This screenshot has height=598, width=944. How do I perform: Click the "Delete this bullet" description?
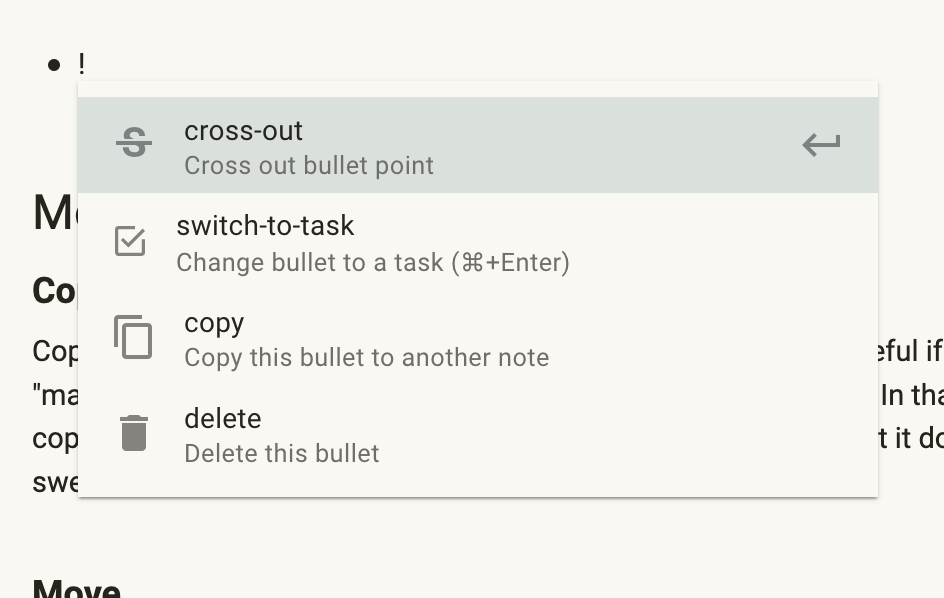(282, 453)
